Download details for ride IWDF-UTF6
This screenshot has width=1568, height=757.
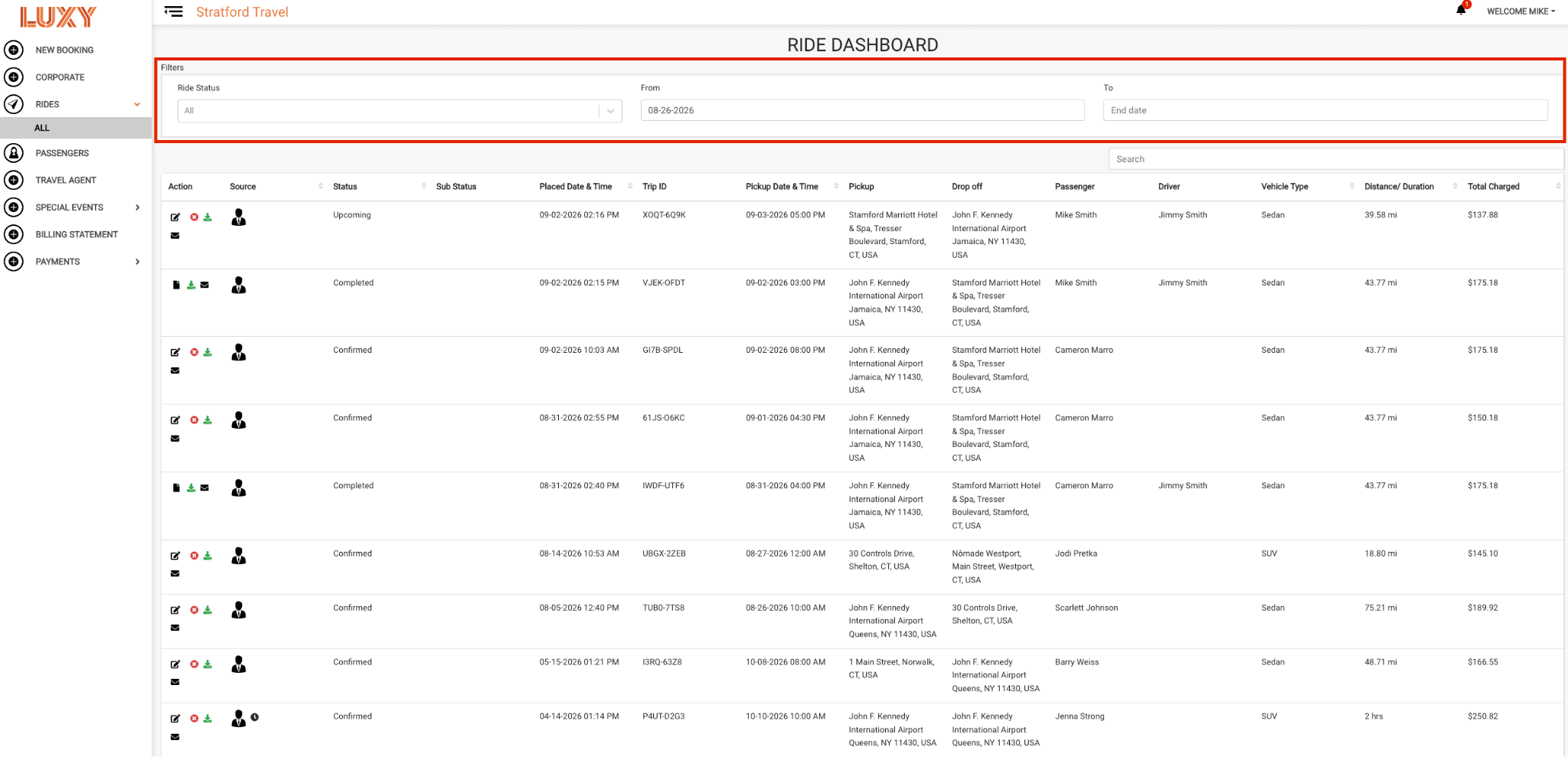click(191, 488)
